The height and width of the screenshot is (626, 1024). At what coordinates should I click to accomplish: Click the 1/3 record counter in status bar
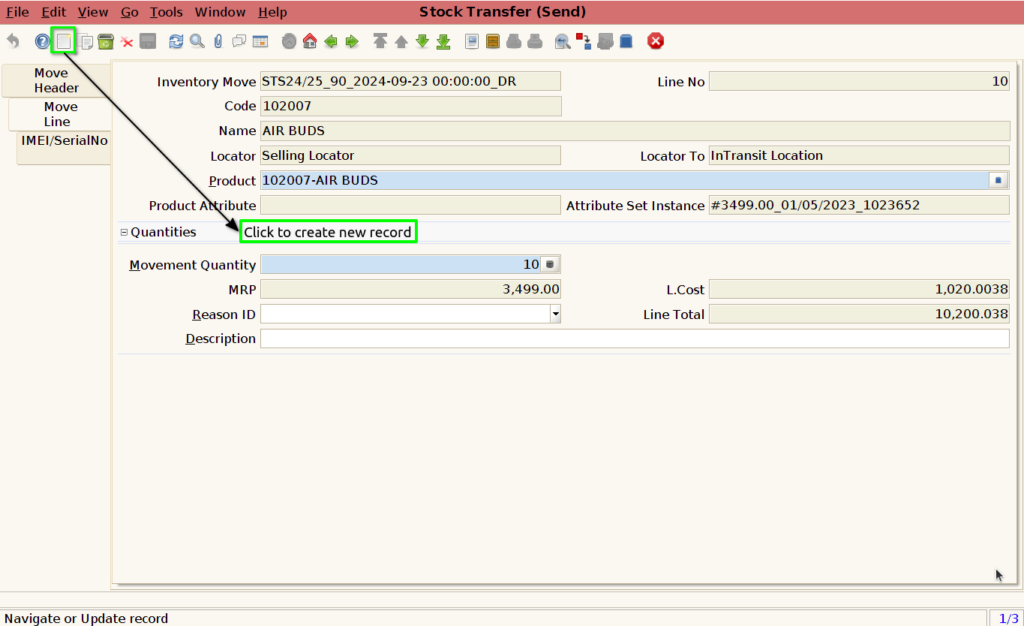pos(1008,618)
